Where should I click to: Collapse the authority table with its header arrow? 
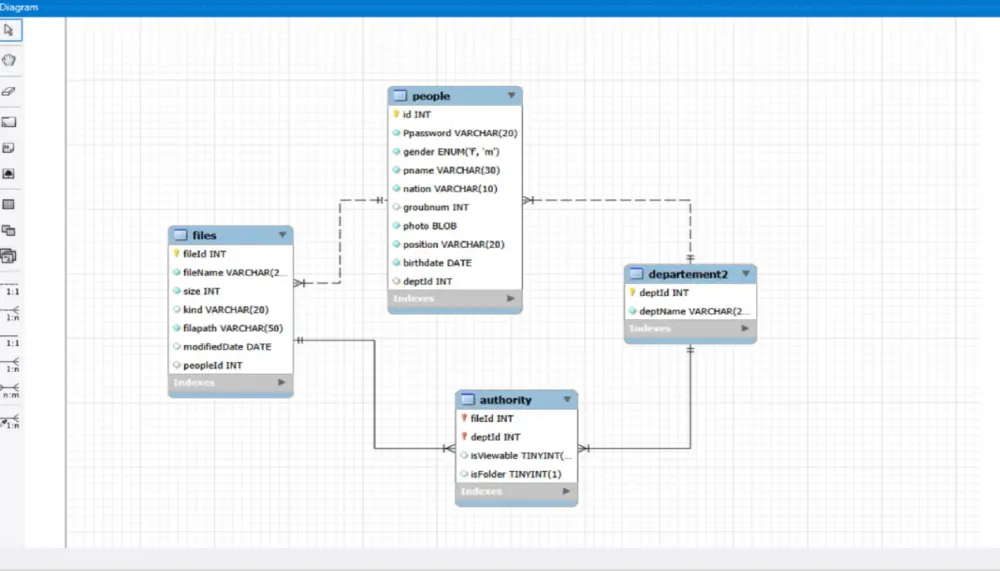(x=567, y=400)
